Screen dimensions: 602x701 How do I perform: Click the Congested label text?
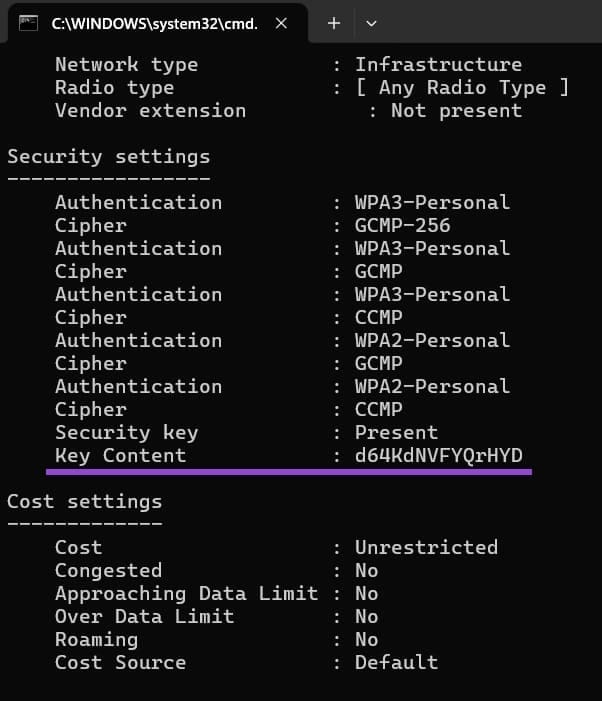pos(108,570)
